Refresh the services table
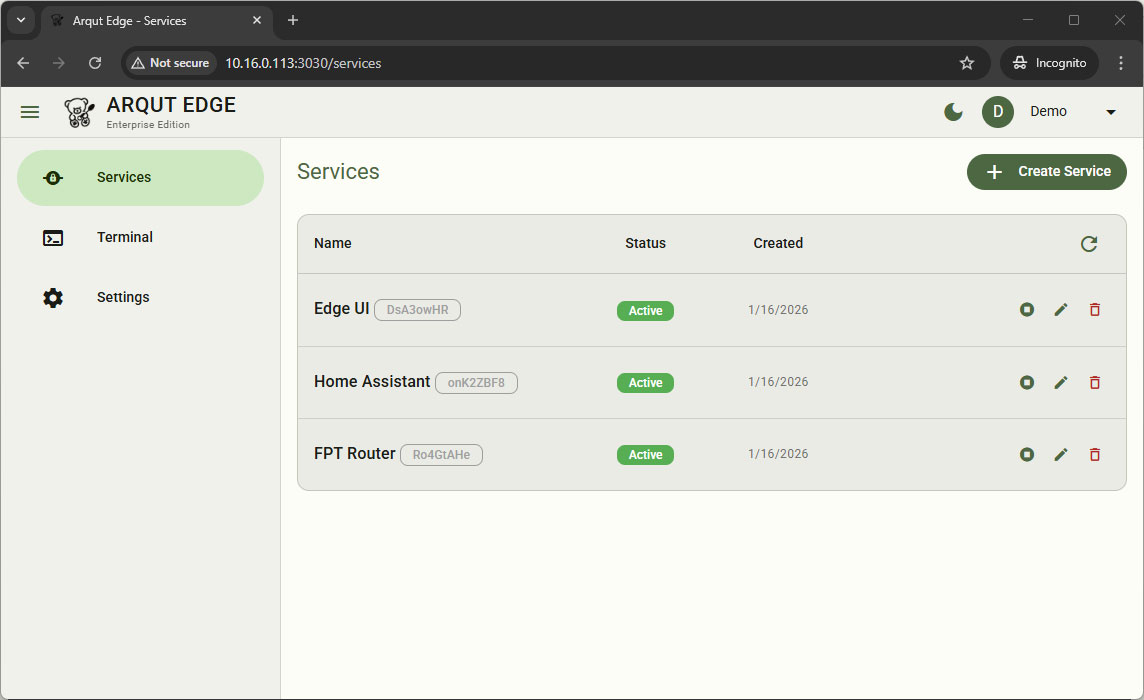Screen dimensions: 1144x700 tap(1089, 244)
